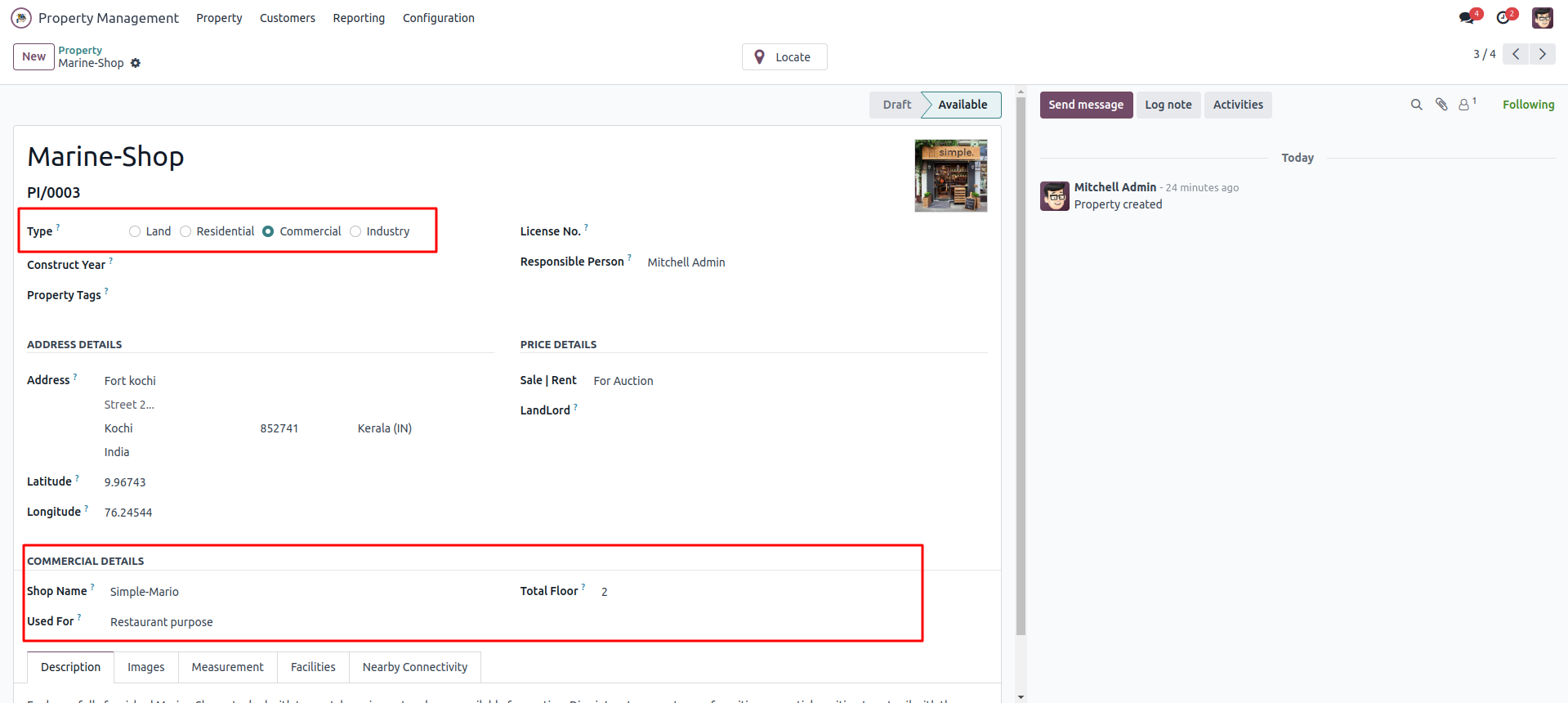Open the country field showing India
The width and height of the screenshot is (1568, 703).
117,452
